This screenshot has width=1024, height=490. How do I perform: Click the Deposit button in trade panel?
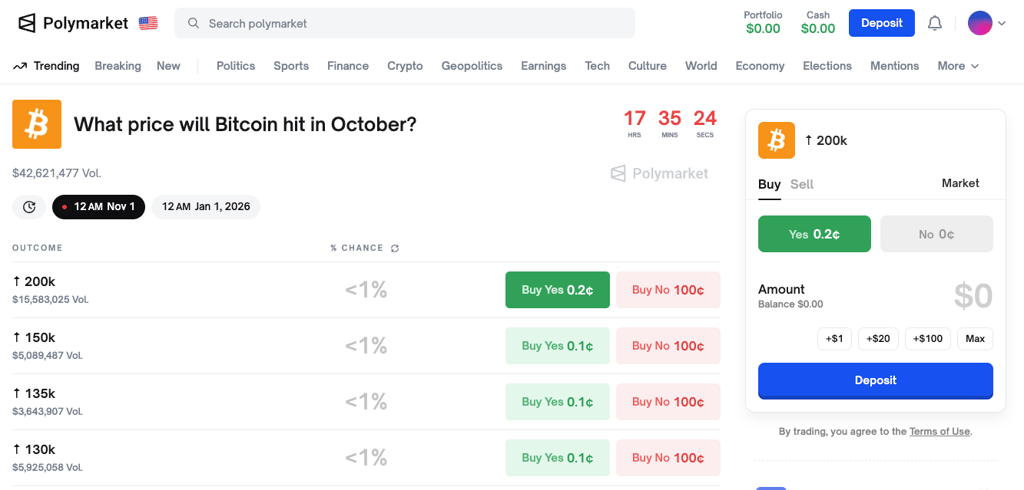click(x=875, y=380)
